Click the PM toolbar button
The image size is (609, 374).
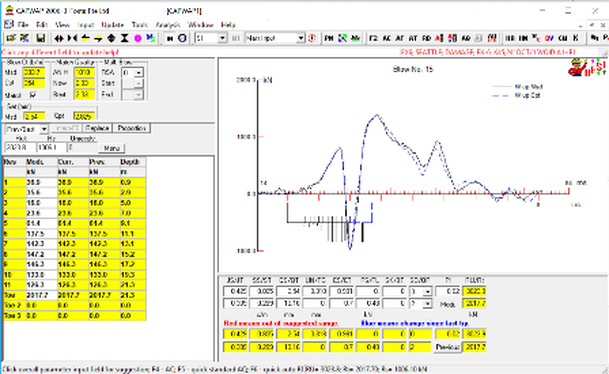[x=329, y=38]
